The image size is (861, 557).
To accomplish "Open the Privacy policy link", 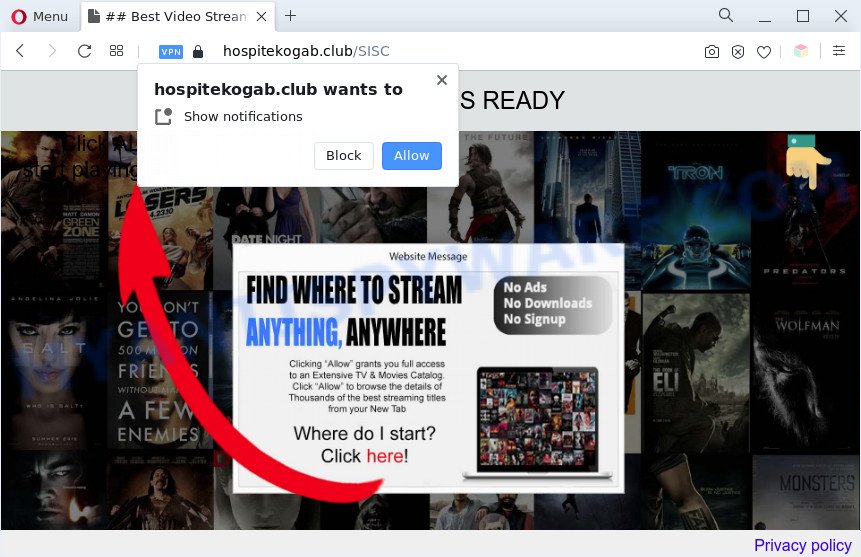I will (802, 545).
